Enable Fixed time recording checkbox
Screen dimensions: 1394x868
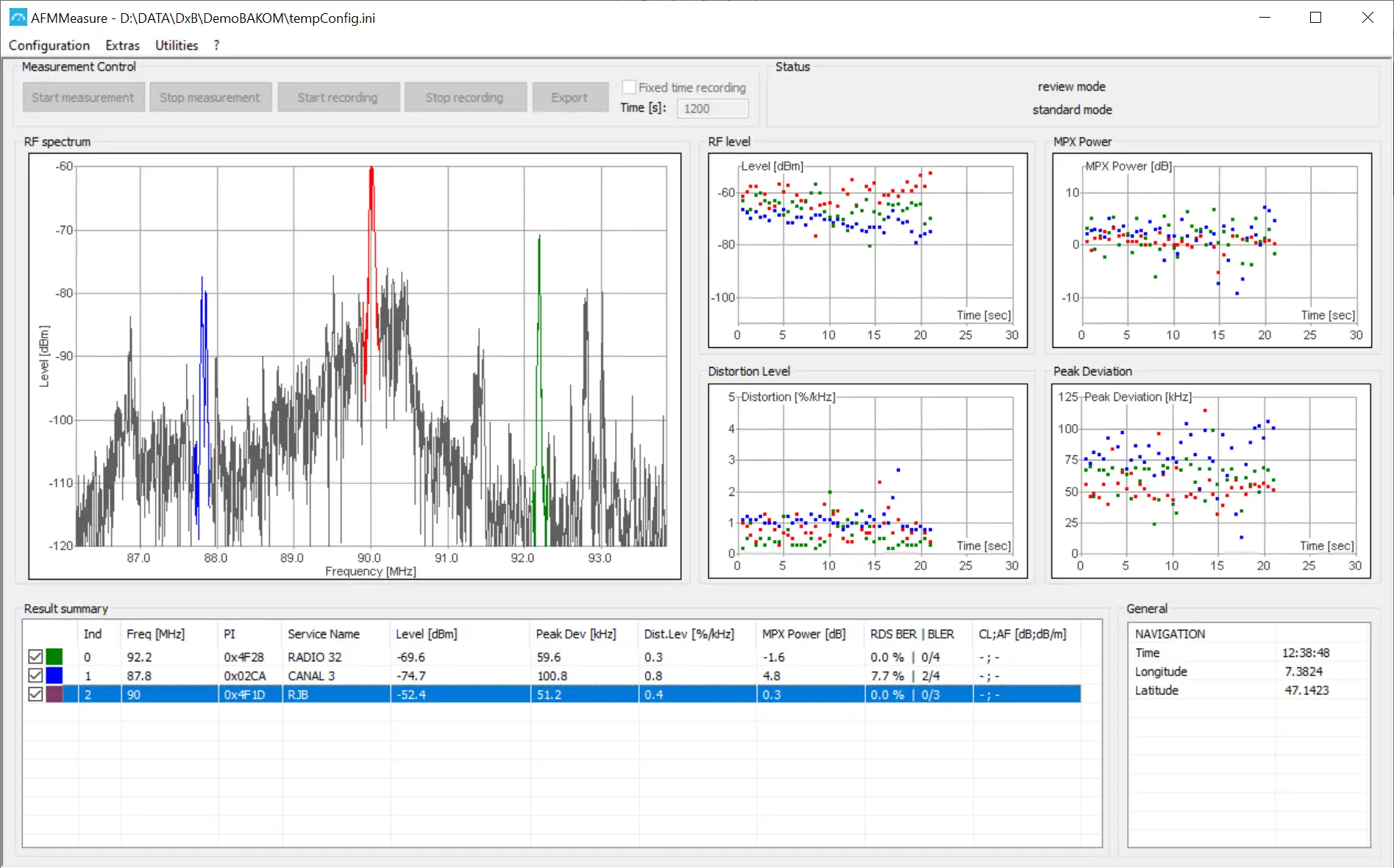(629, 87)
